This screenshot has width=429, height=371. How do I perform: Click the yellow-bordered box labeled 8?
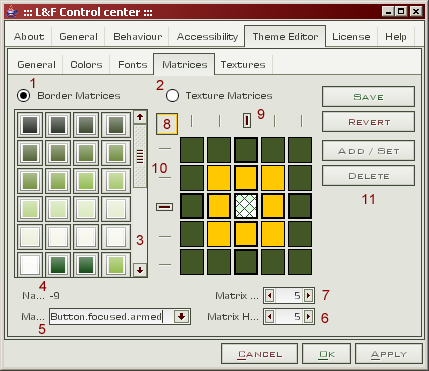point(167,124)
